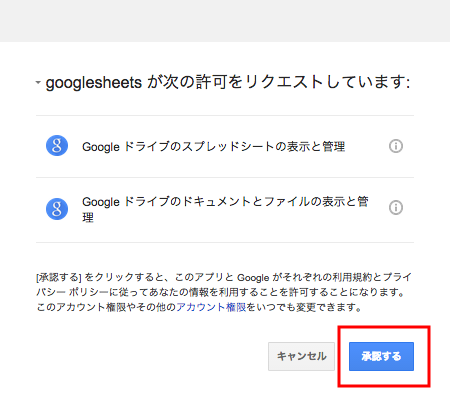Open info icon for スプレッドシートの表示と管理
450x409 pixels.
(396, 146)
